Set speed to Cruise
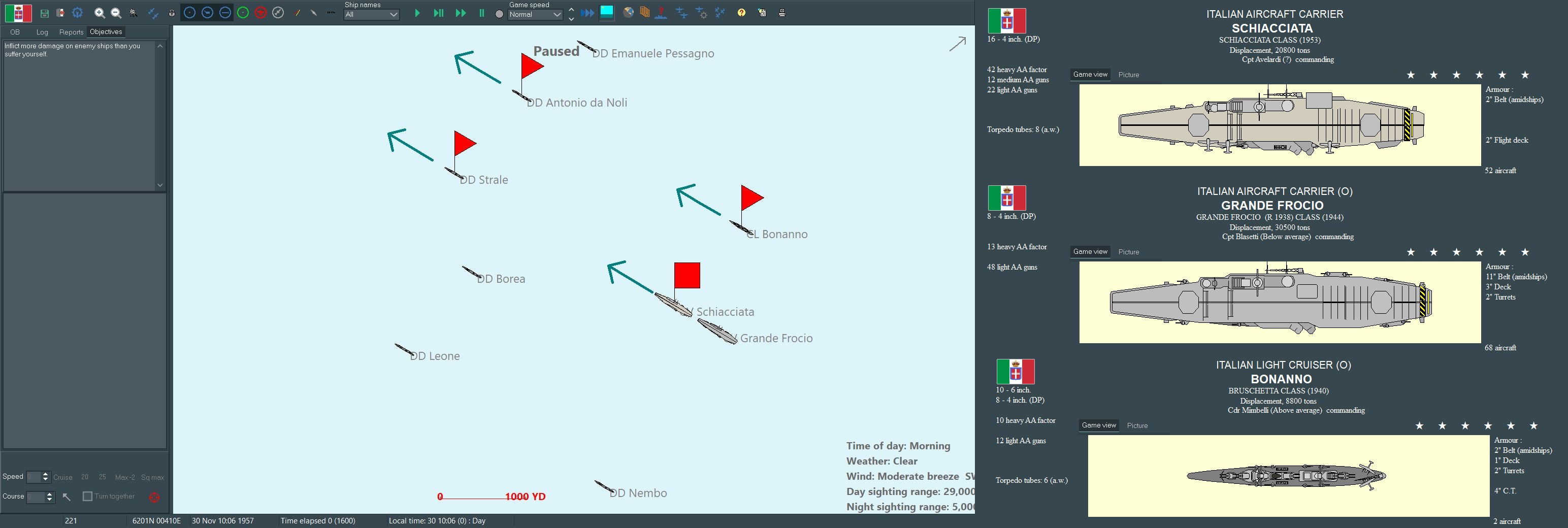This screenshot has width=1568, height=528. [62, 478]
